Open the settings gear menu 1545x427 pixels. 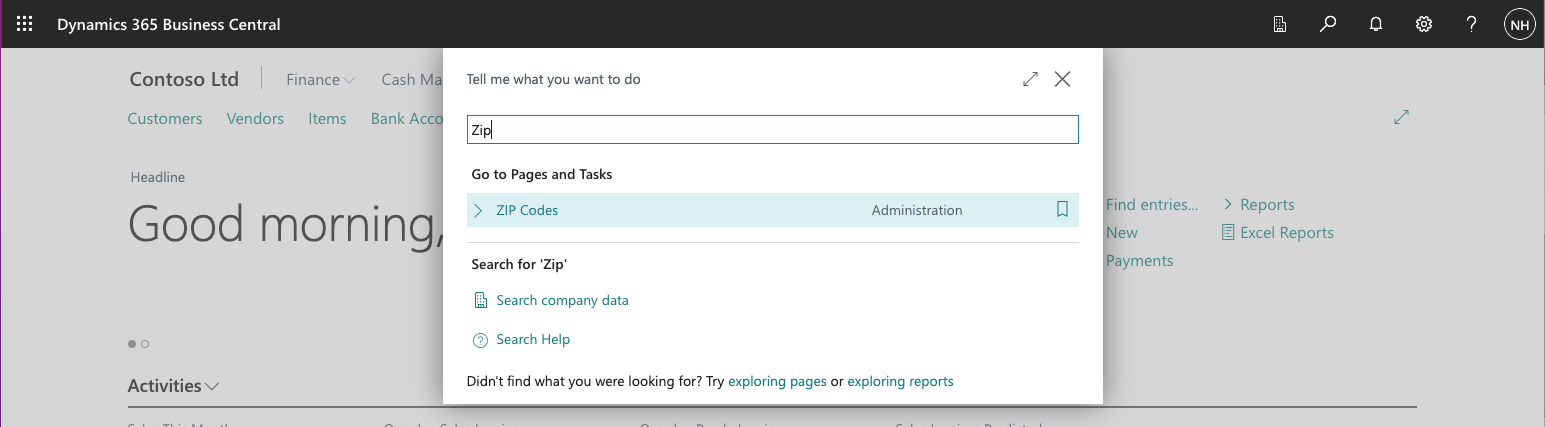(1424, 24)
